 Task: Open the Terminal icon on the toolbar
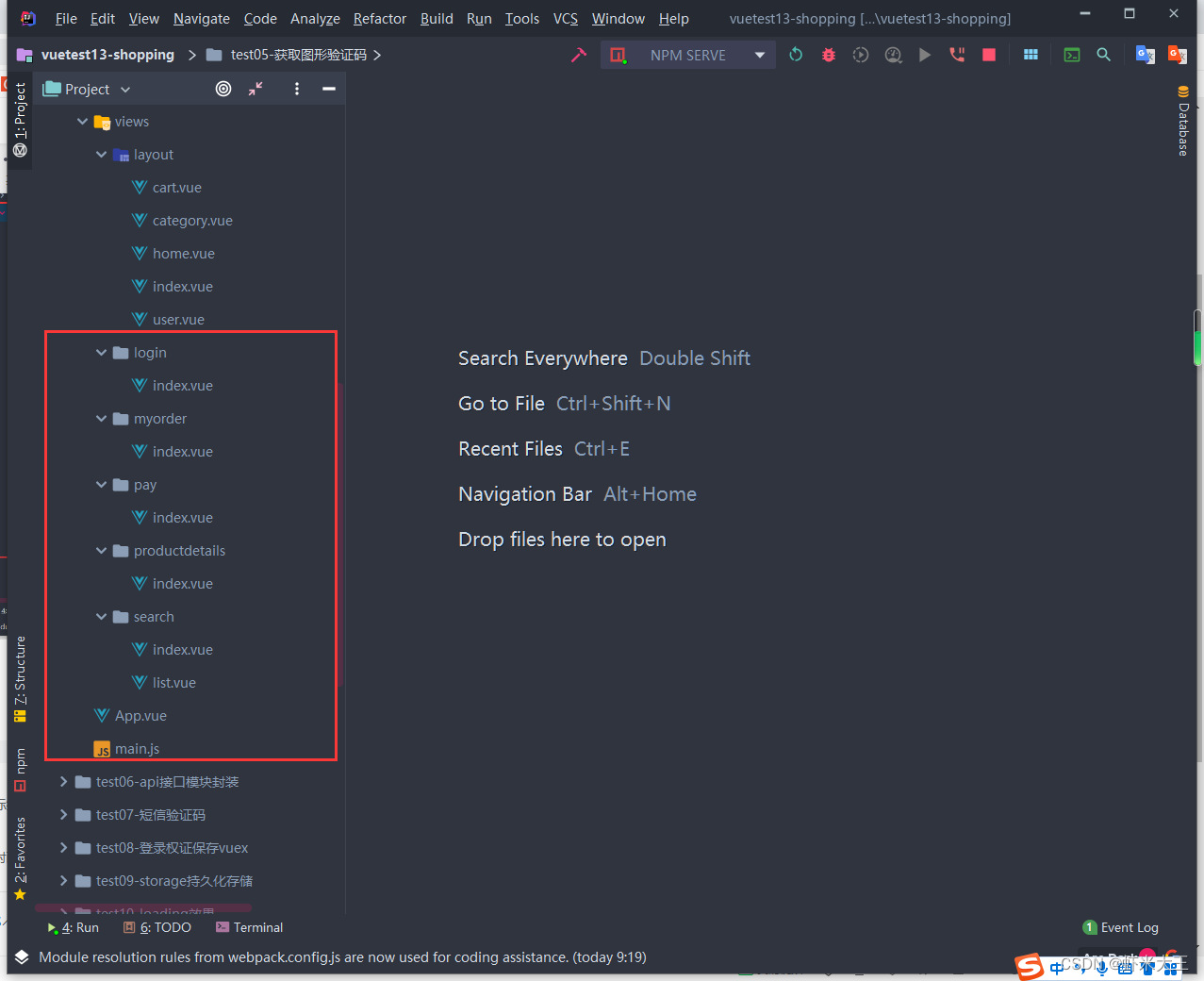1071,55
